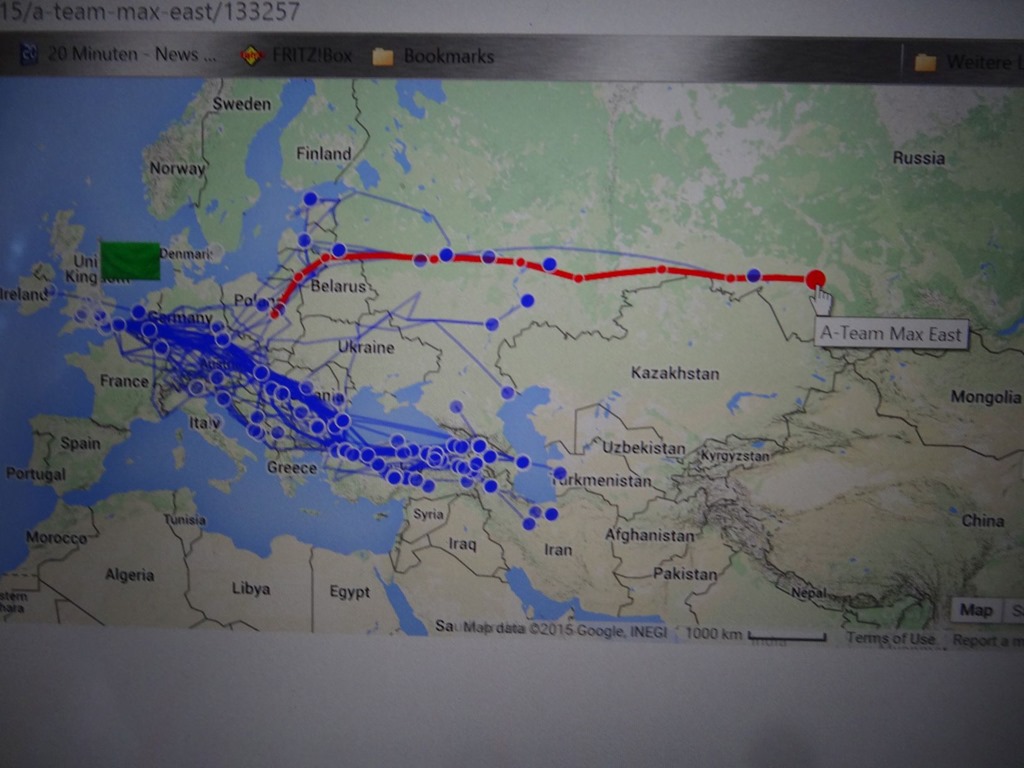The height and width of the screenshot is (768, 1024).
Task: Click the 20 Minuten News bookmark icon
Action: coord(29,55)
